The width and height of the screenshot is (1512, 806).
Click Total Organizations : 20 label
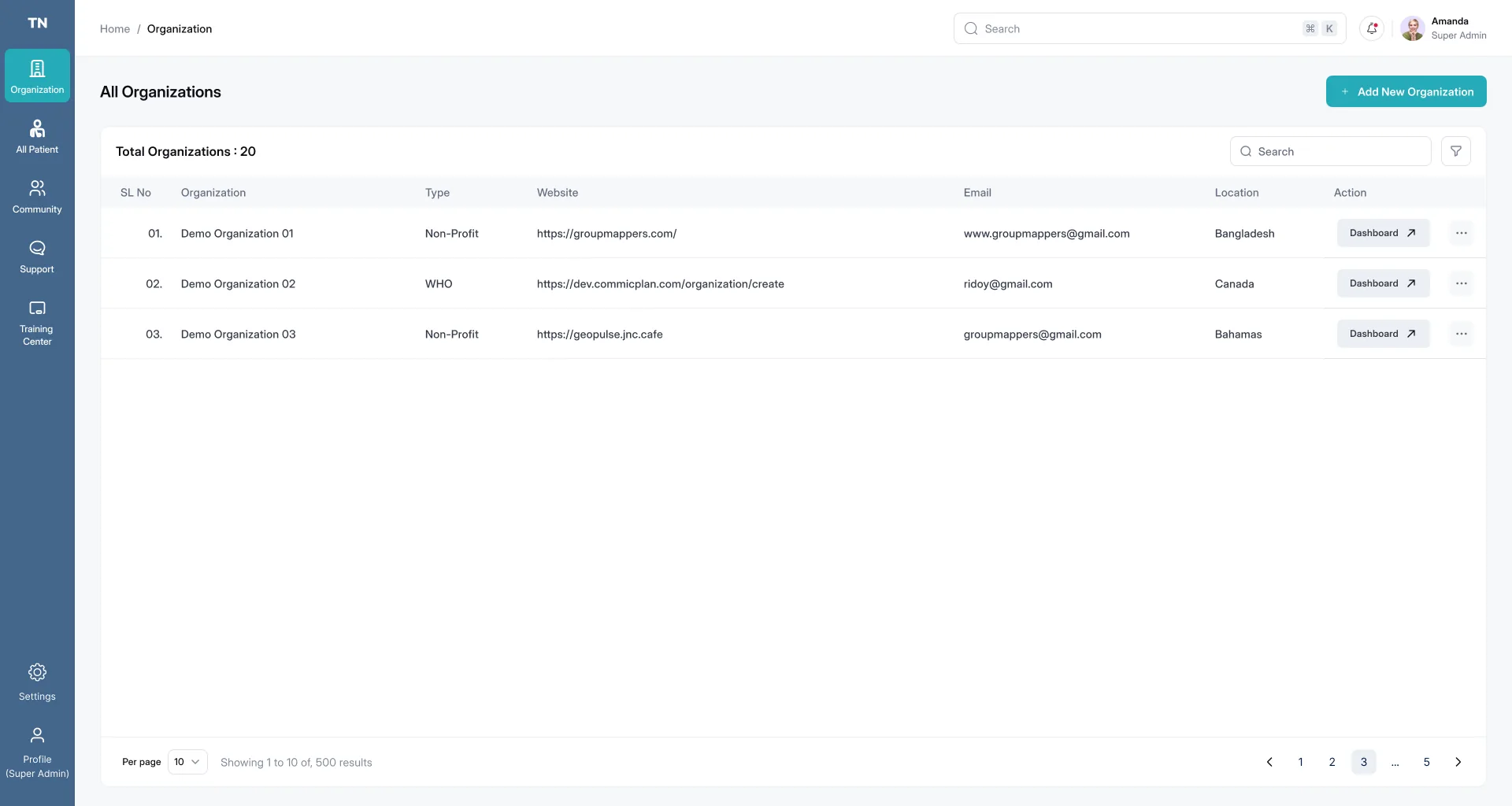[x=186, y=152]
